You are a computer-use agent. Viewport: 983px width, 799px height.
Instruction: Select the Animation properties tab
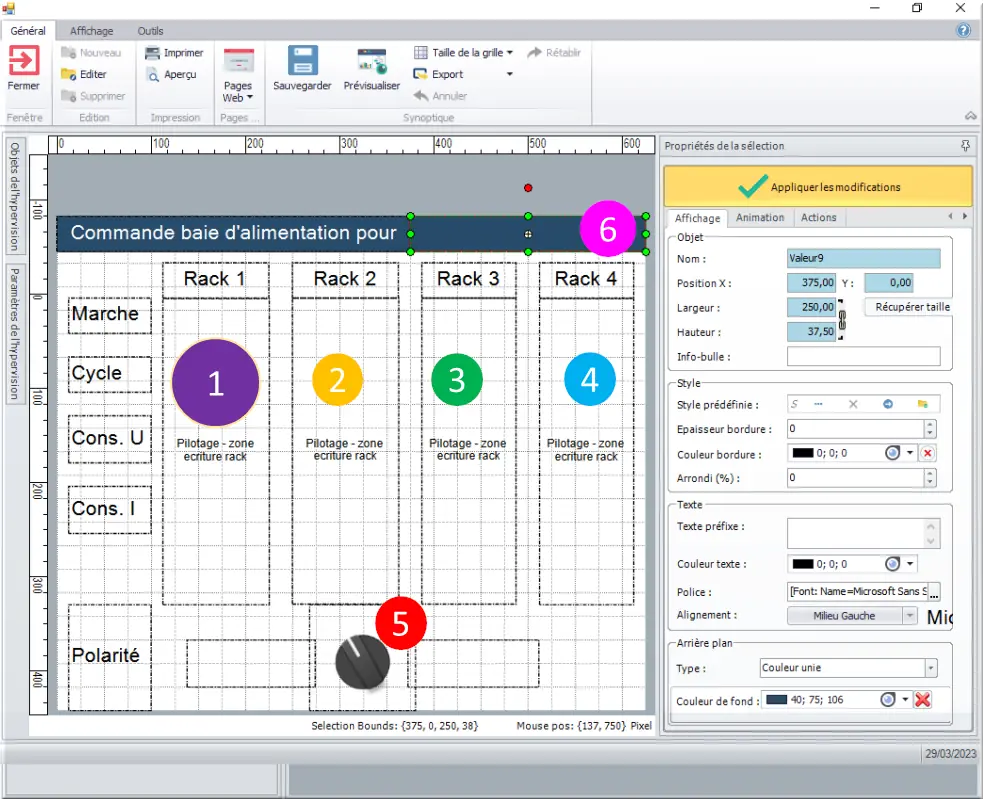click(760, 218)
